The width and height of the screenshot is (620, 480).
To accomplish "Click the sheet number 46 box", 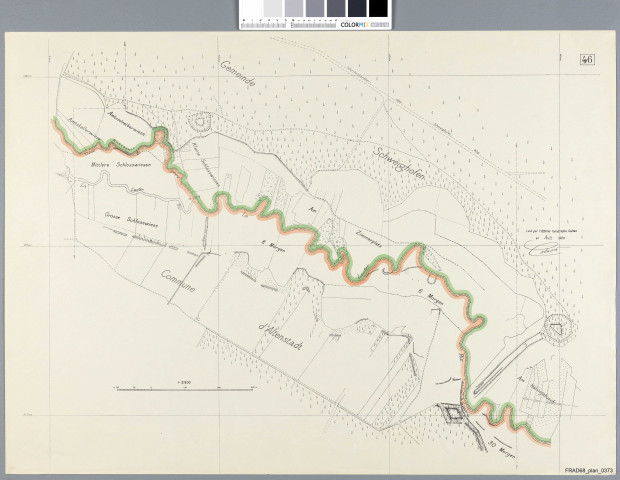I will click(x=586, y=59).
